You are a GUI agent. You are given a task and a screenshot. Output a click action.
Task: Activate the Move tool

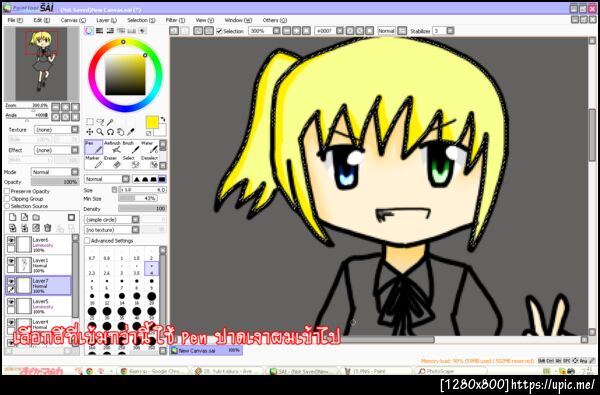(x=90, y=132)
